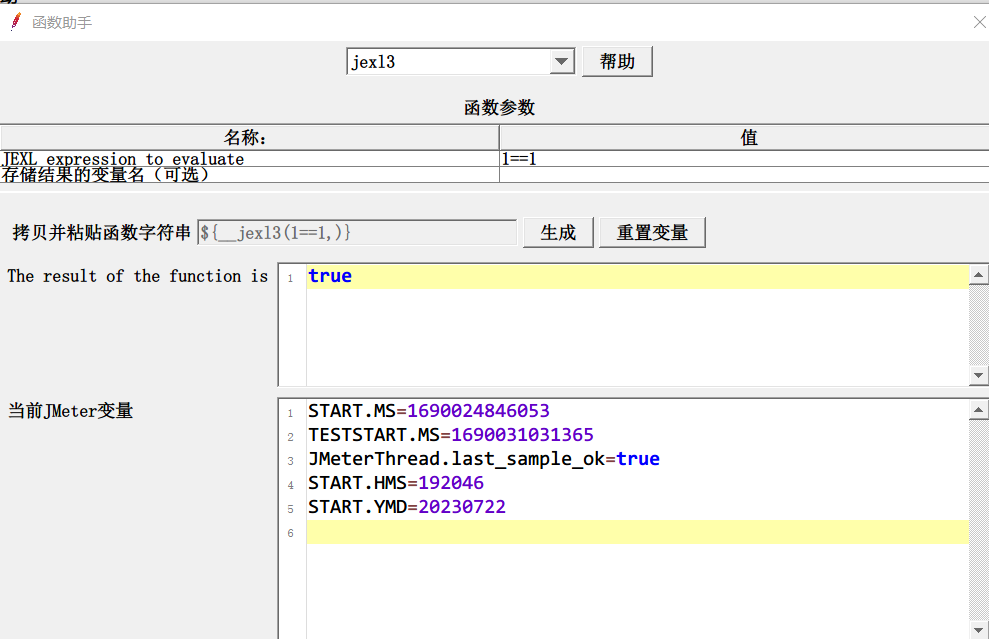Viewport: 989px width, 639px height.
Task: Click the 'true' result line
Action: [637, 276]
